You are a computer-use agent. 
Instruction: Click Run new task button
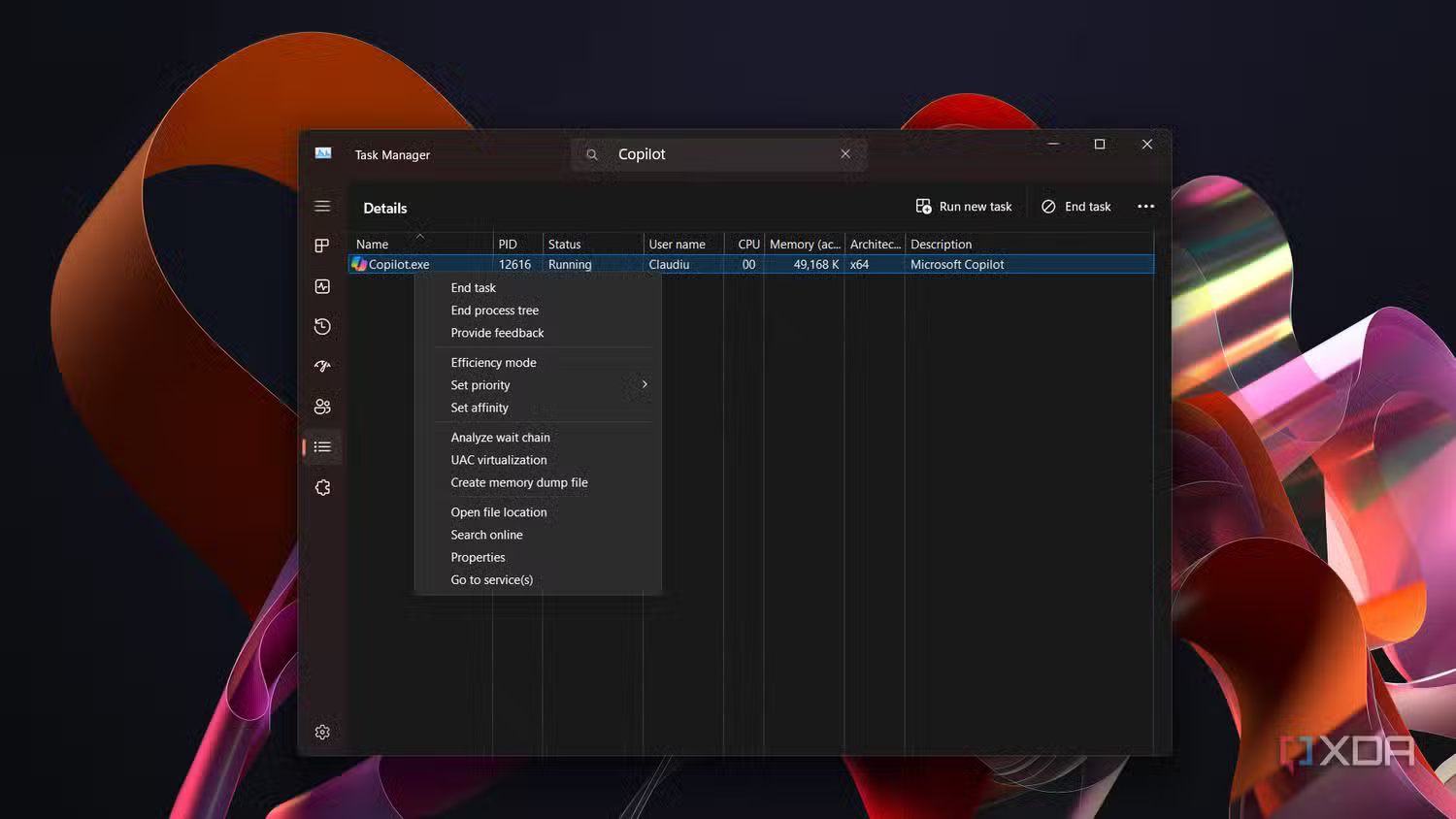(963, 207)
